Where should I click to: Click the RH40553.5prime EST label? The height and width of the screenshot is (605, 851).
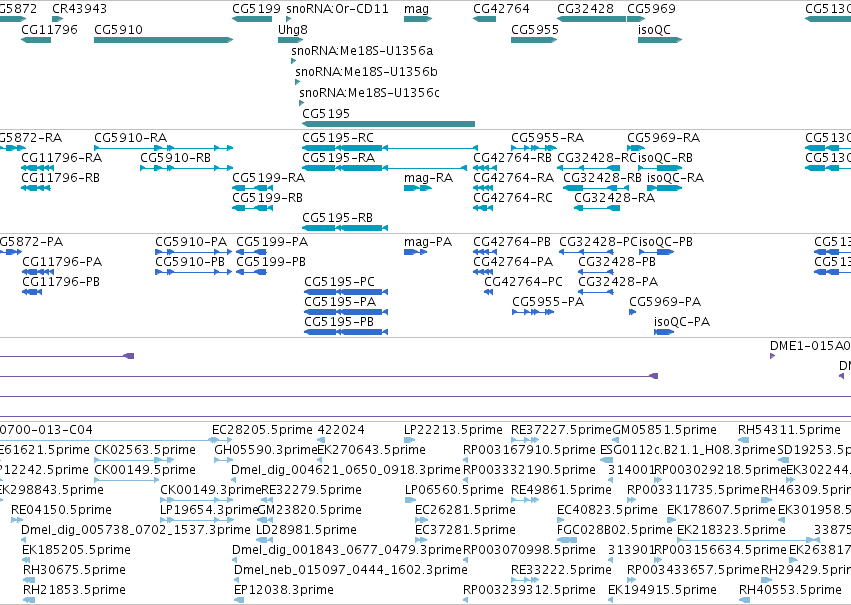click(790, 590)
